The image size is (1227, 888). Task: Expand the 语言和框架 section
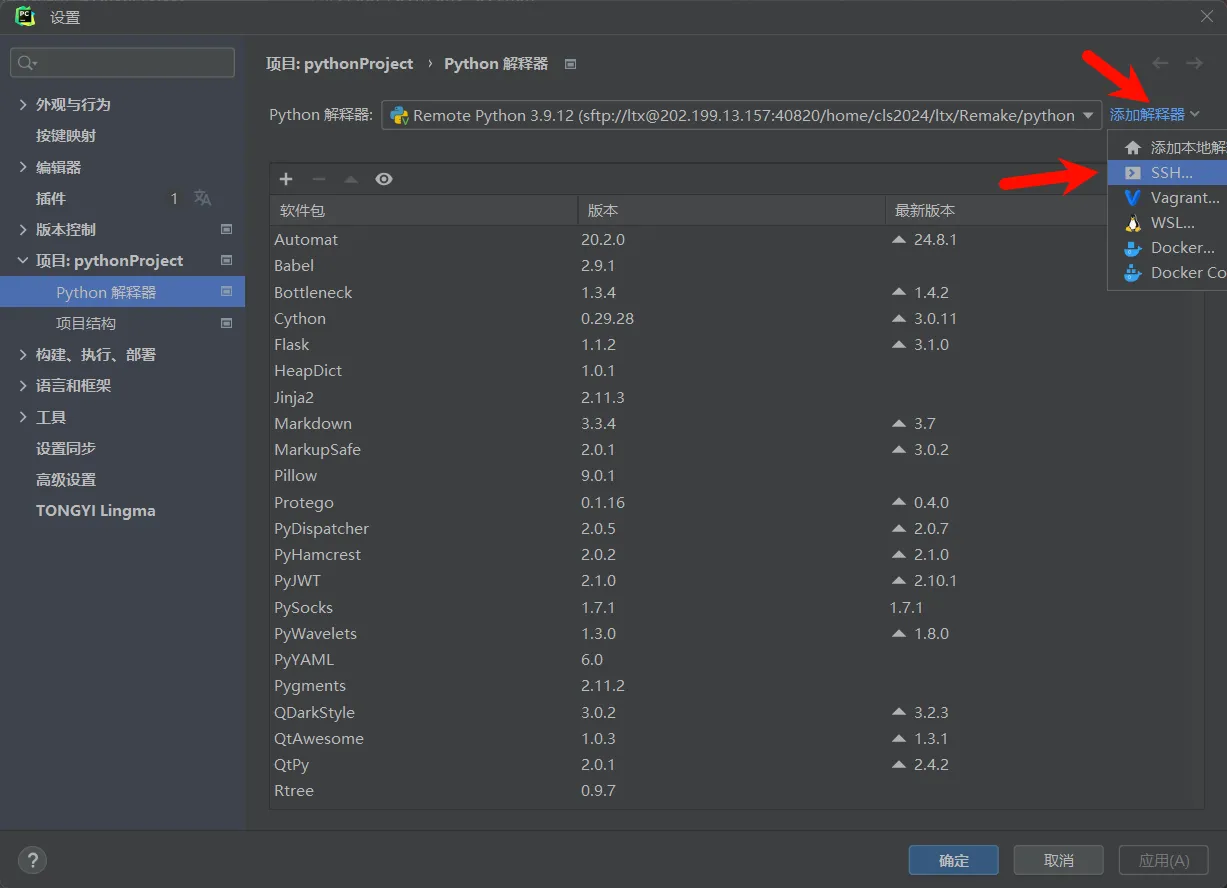[x=23, y=385]
